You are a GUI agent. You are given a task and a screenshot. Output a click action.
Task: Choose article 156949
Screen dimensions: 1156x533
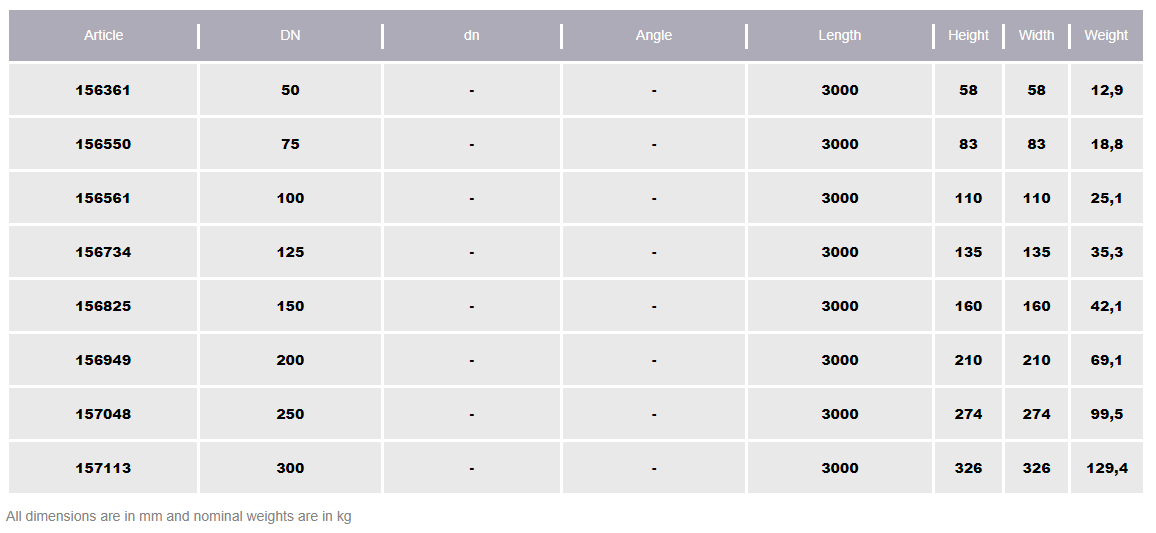[x=103, y=360]
